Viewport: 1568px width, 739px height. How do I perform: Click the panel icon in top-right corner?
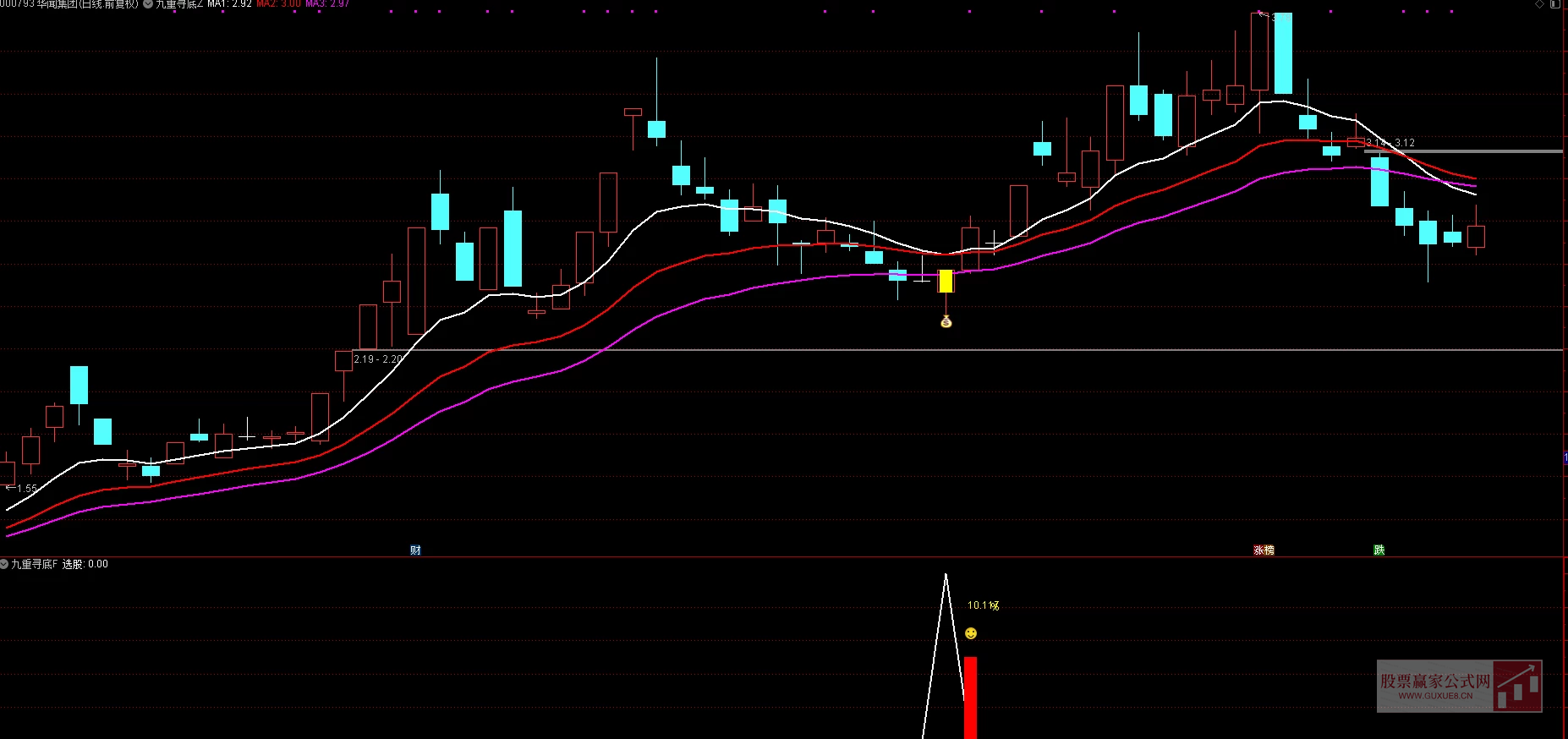tap(1554, 4)
